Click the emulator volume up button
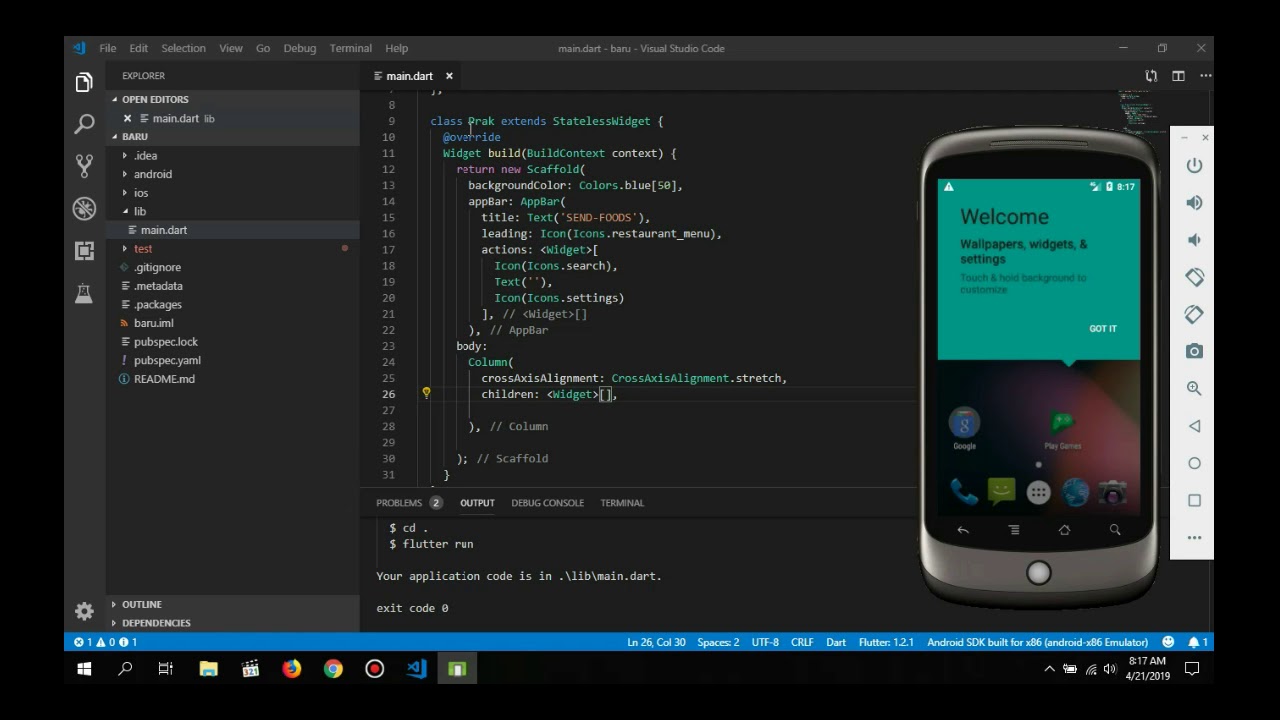 [1194, 203]
